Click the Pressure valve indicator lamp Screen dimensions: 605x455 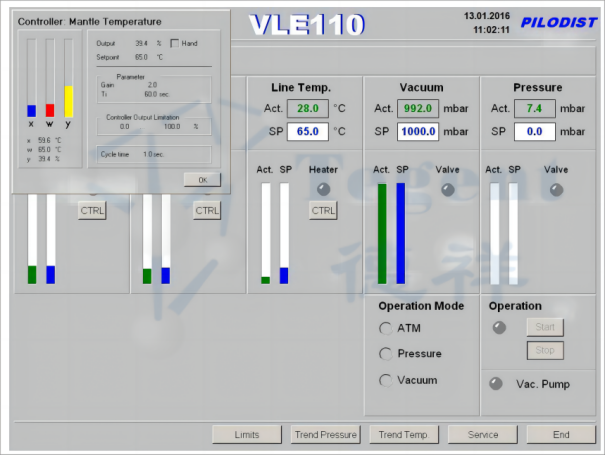556,189
